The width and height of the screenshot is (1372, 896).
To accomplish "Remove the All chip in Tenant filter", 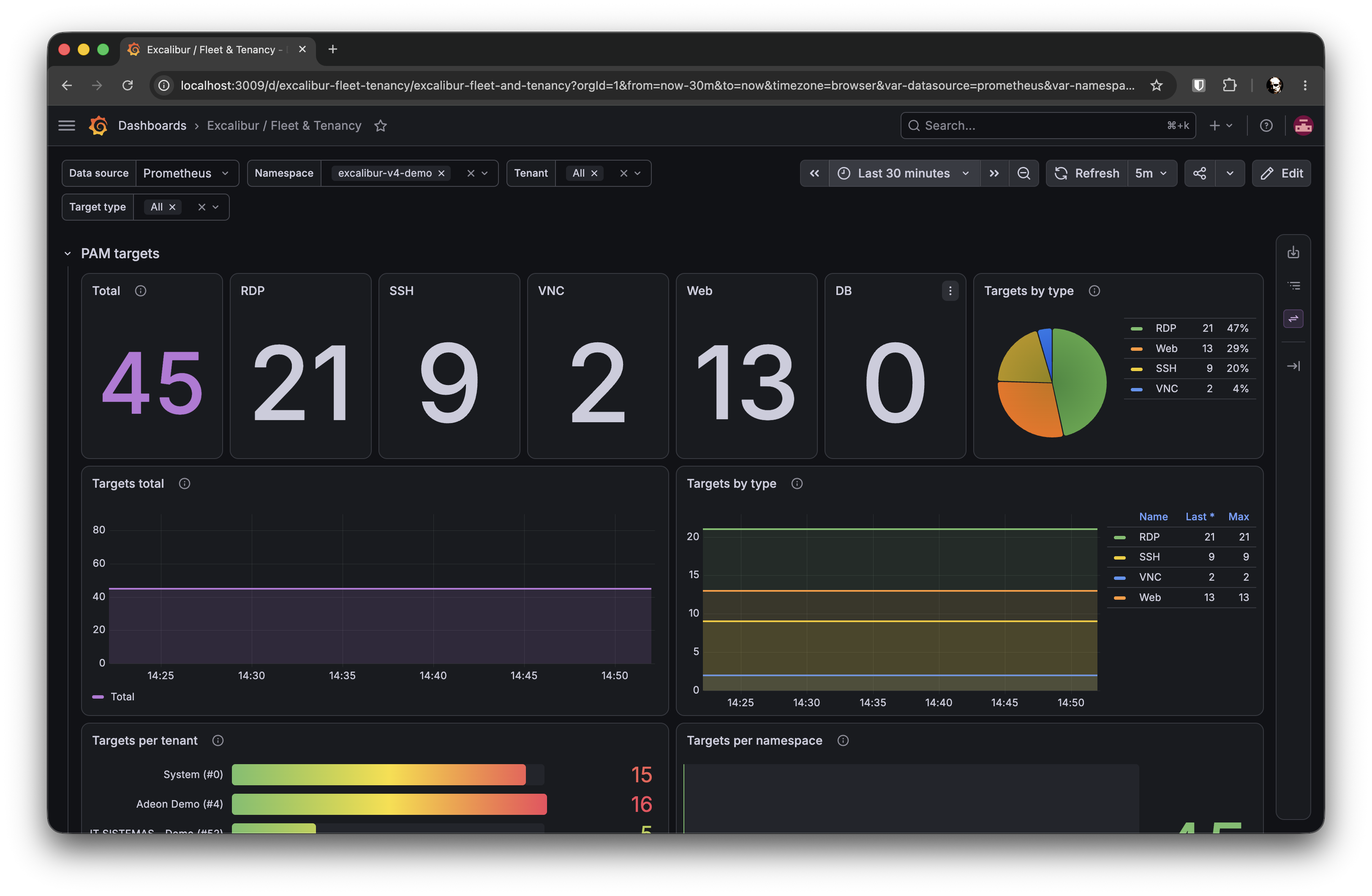I will 594,173.
